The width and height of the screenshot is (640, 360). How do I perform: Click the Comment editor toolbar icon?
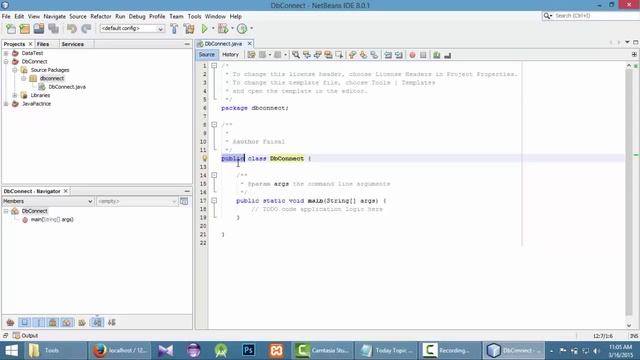point(437,55)
